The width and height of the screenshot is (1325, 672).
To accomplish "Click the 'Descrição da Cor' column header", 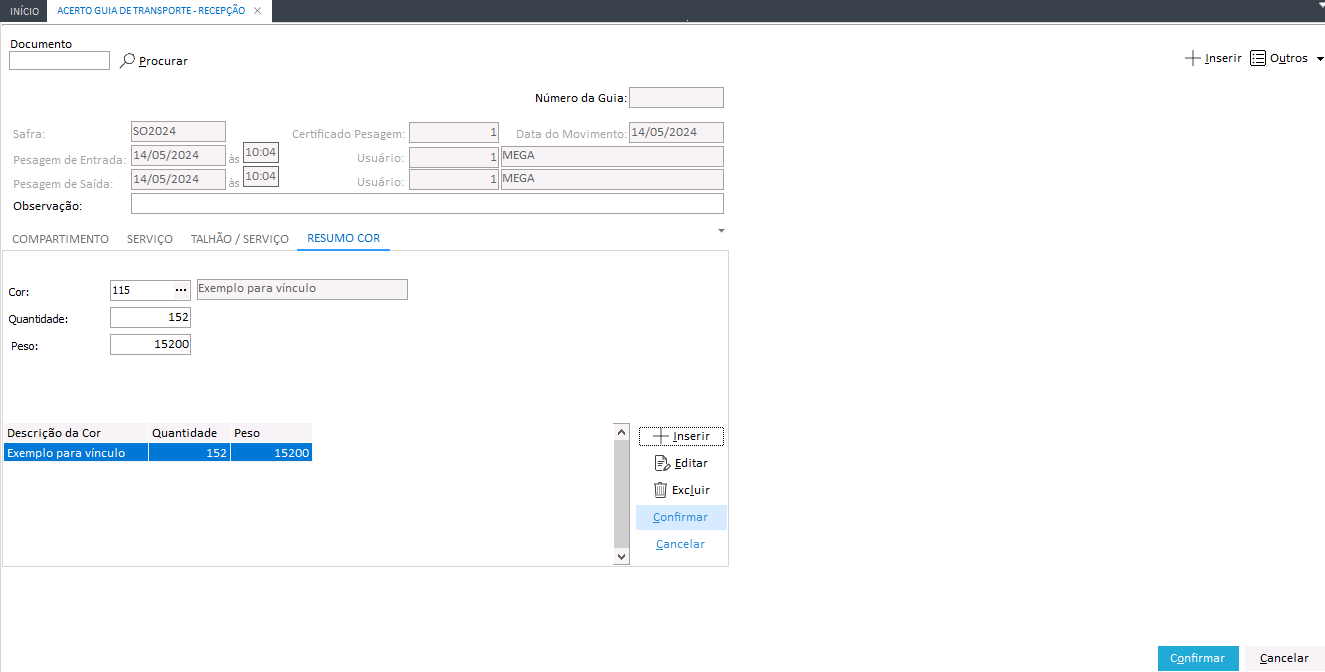I will [x=76, y=433].
